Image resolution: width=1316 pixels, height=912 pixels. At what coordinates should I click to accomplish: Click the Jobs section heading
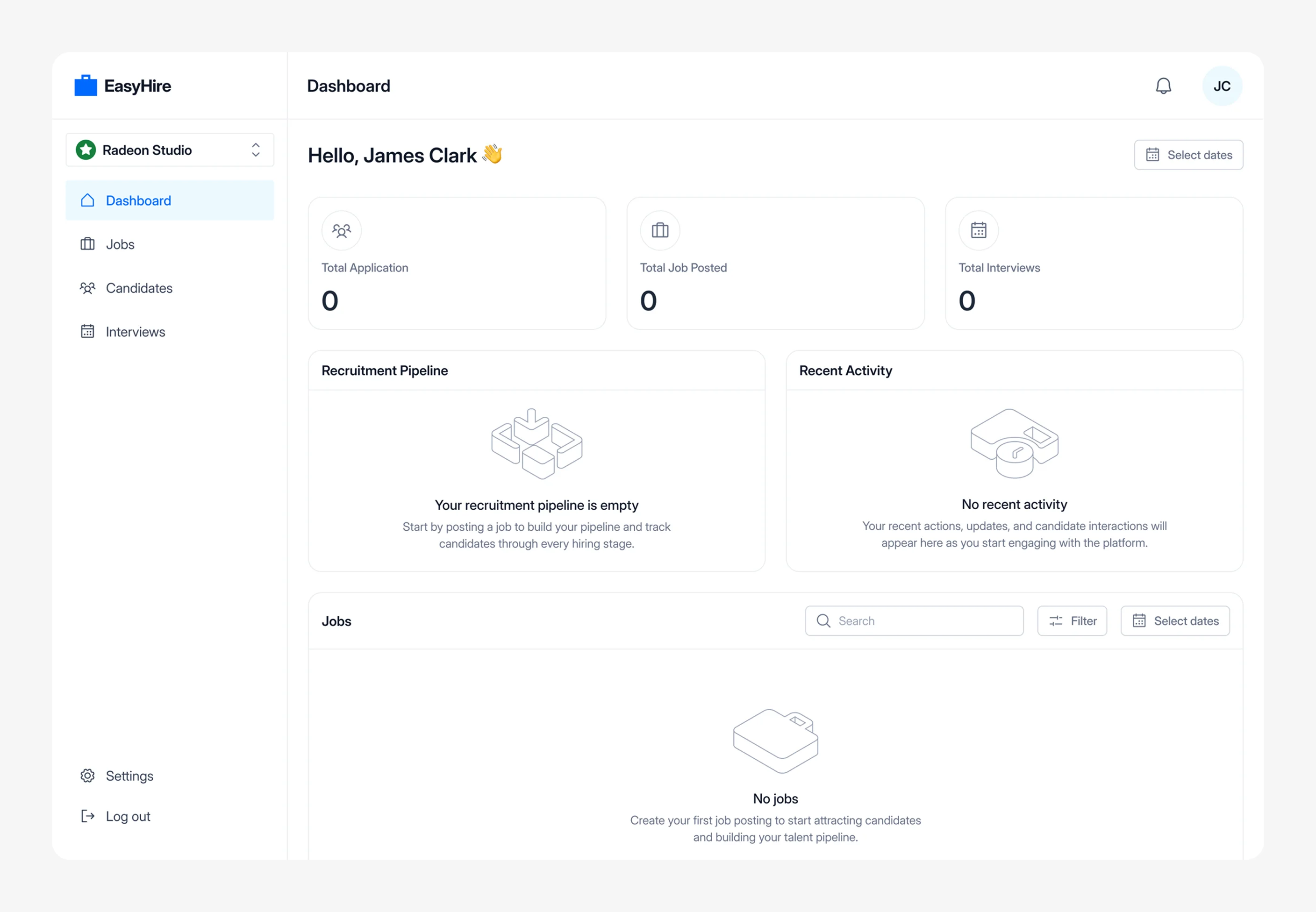click(336, 621)
